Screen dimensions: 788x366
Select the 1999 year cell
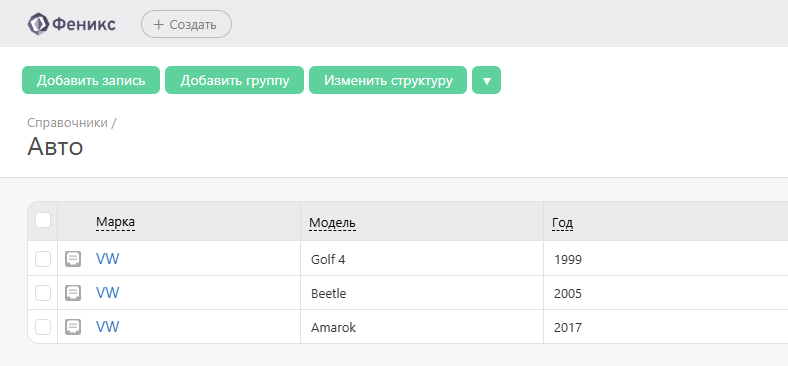(x=666, y=259)
